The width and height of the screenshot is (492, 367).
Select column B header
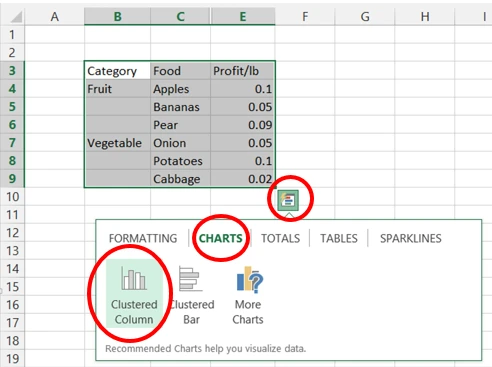[117, 16]
